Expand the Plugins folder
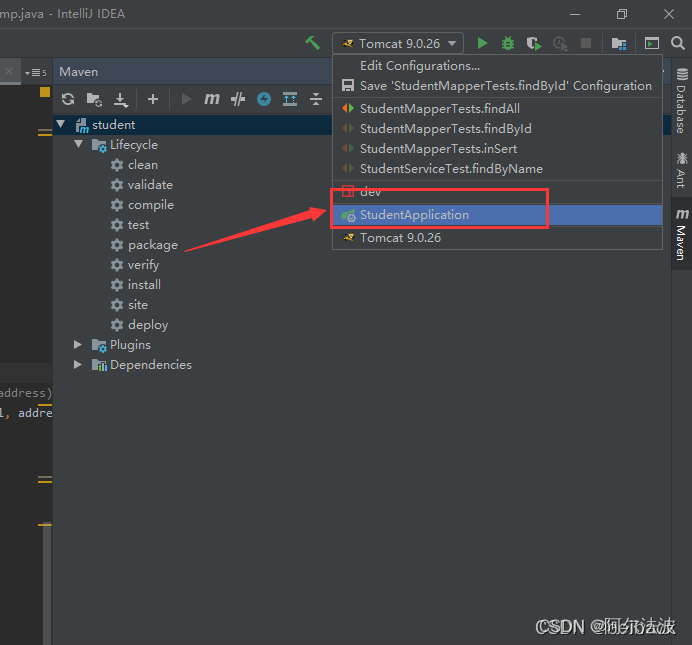This screenshot has height=645, width=692. [x=78, y=344]
